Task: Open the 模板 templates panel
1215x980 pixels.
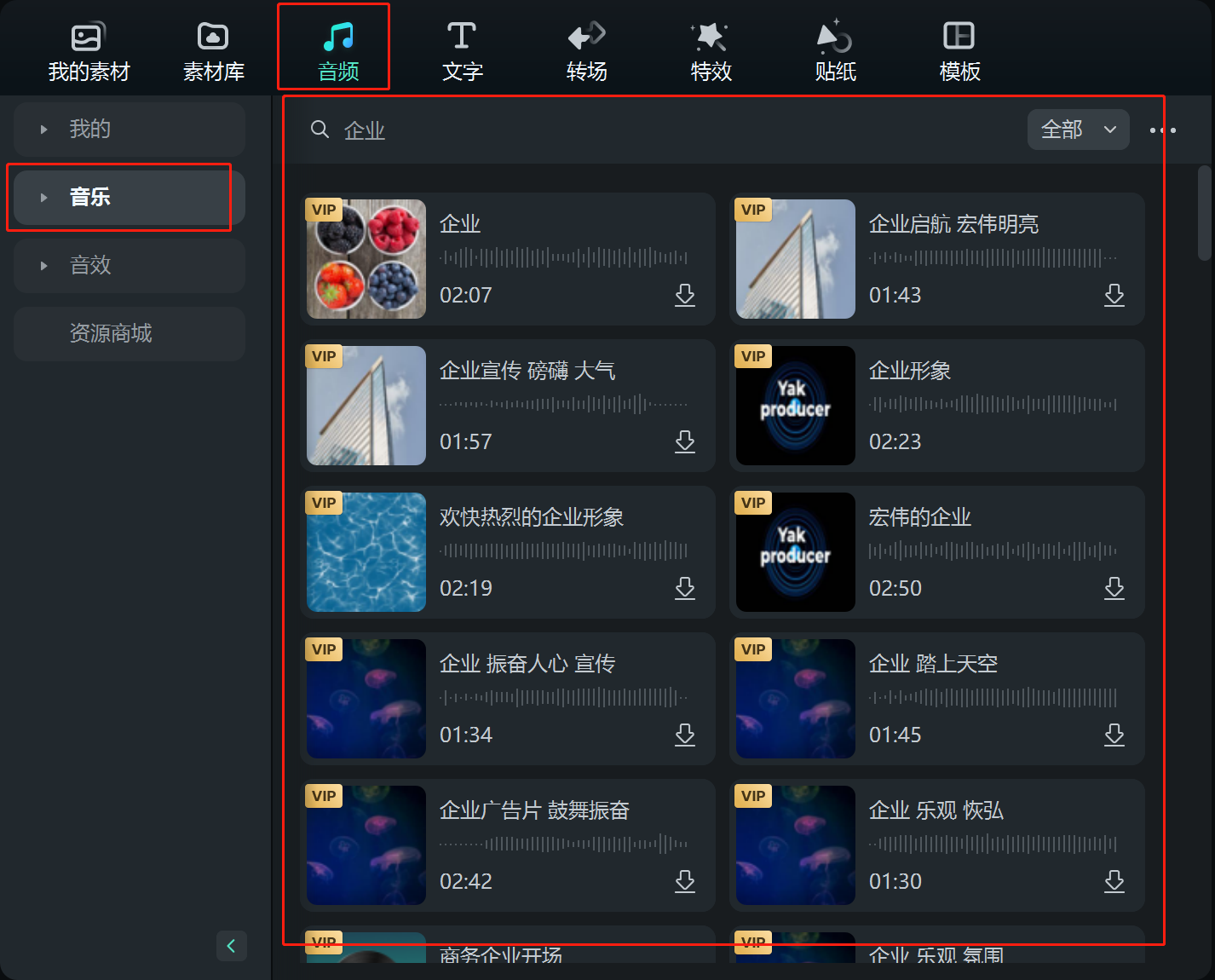Action: pos(959,47)
